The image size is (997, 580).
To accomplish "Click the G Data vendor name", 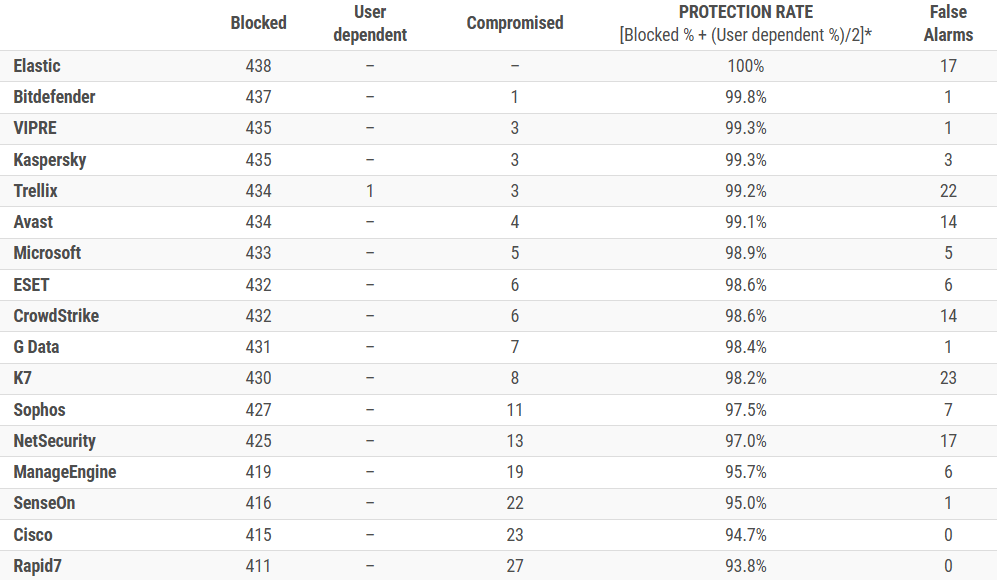I will click(x=36, y=347).
